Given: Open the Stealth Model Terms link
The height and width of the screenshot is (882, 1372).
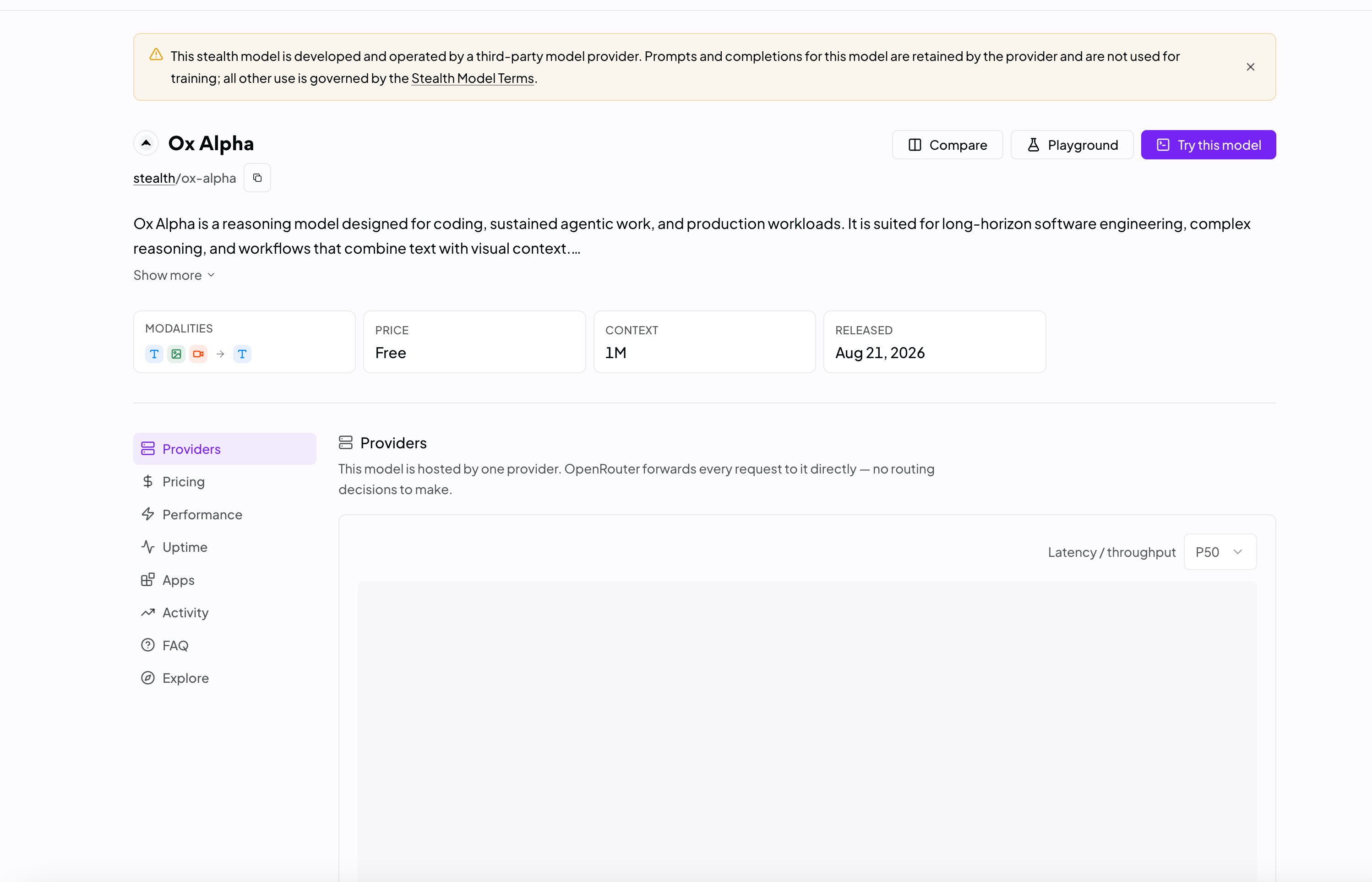Looking at the screenshot, I should (x=473, y=78).
